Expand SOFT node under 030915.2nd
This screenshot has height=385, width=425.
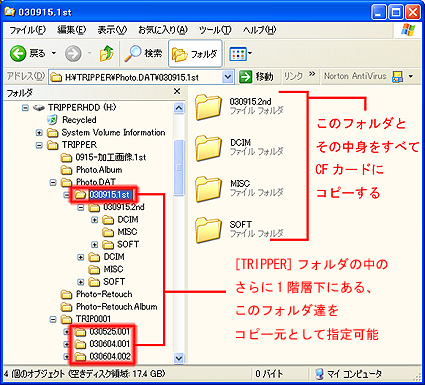pos(95,245)
